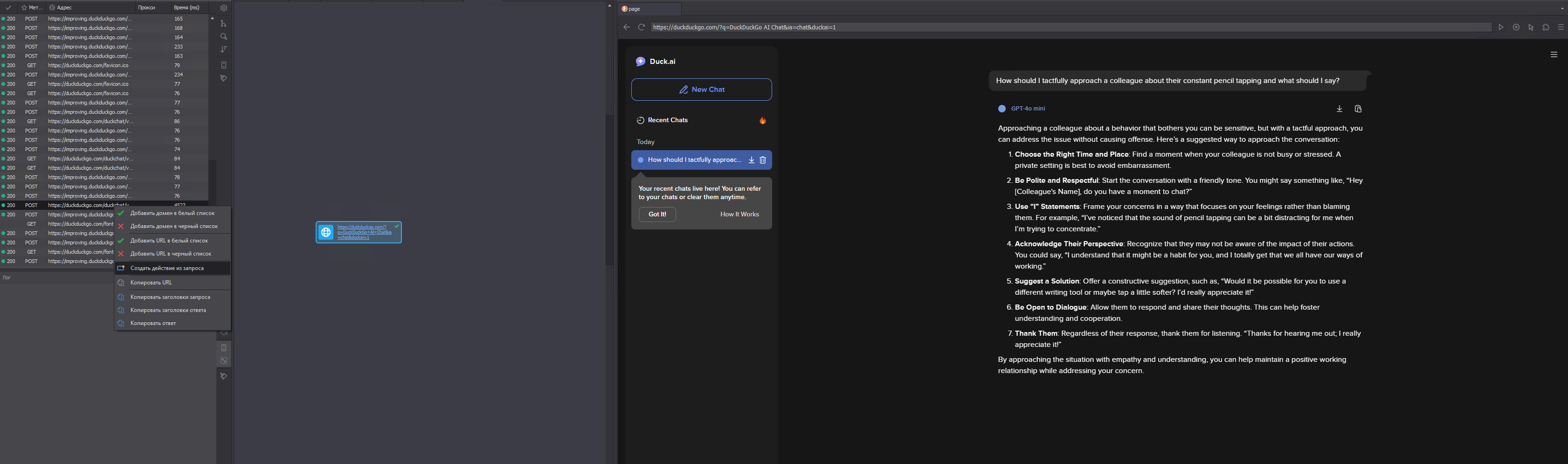Start a New Chat in Duck.ai
The height and width of the screenshot is (464, 1568).
tap(701, 90)
